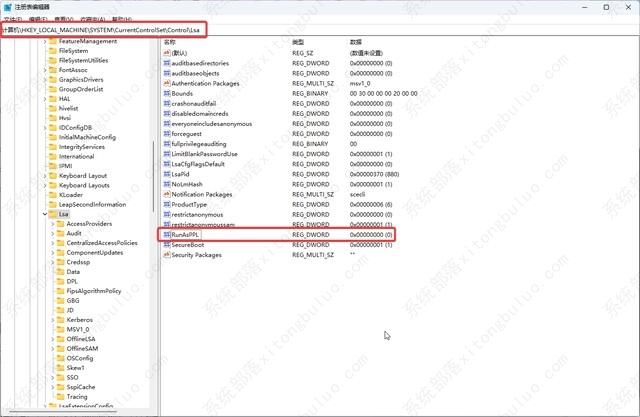Select the IntegrityServices key
This screenshot has width=640, height=417.
[82, 147]
